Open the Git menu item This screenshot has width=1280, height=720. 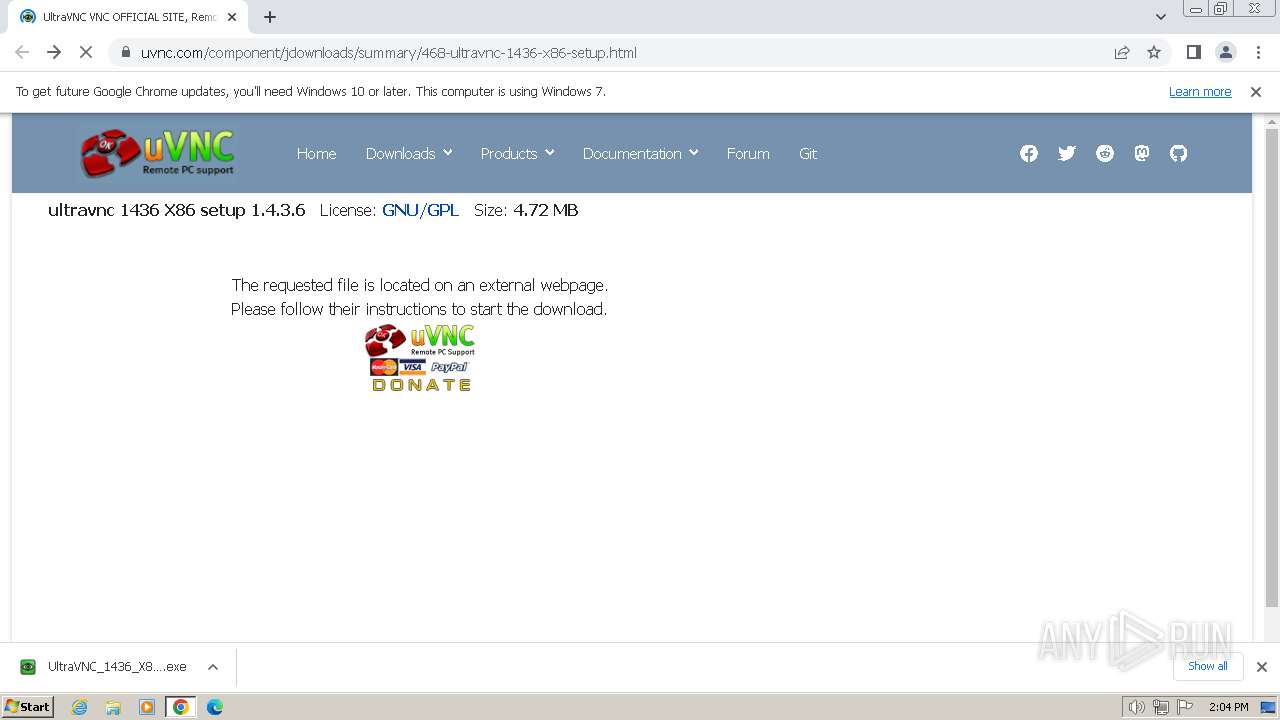click(x=808, y=153)
